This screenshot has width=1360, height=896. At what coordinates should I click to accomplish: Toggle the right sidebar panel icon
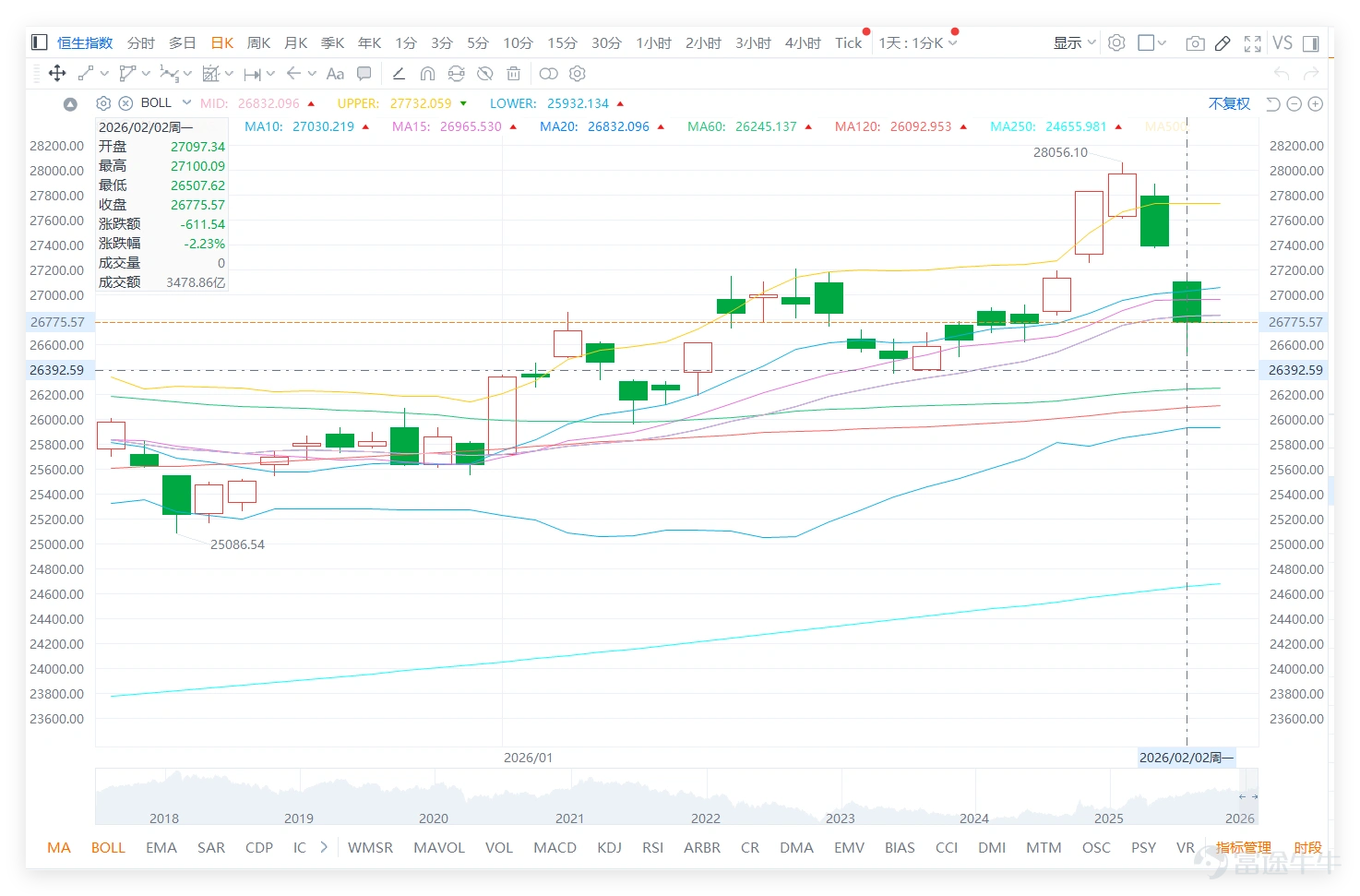(x=1311, y=43)
